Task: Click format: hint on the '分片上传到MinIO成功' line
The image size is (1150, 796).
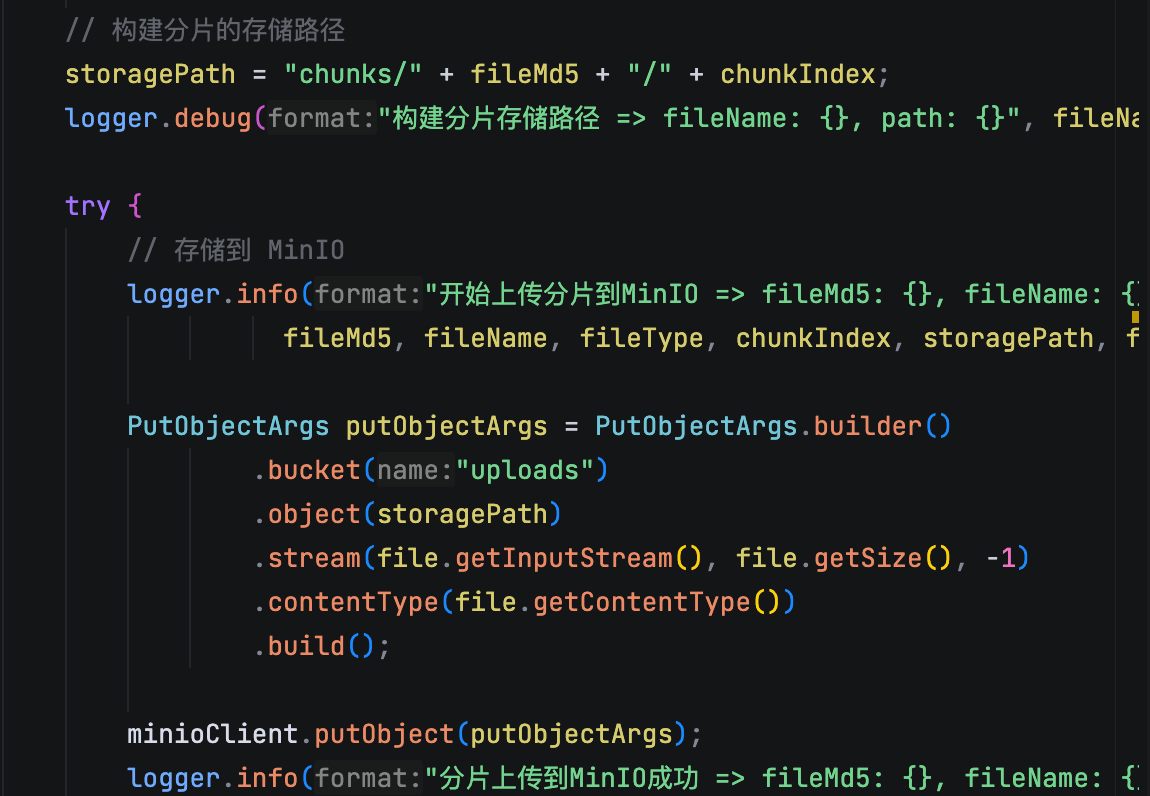Action: pyautogui.click(x=369, y=778)
